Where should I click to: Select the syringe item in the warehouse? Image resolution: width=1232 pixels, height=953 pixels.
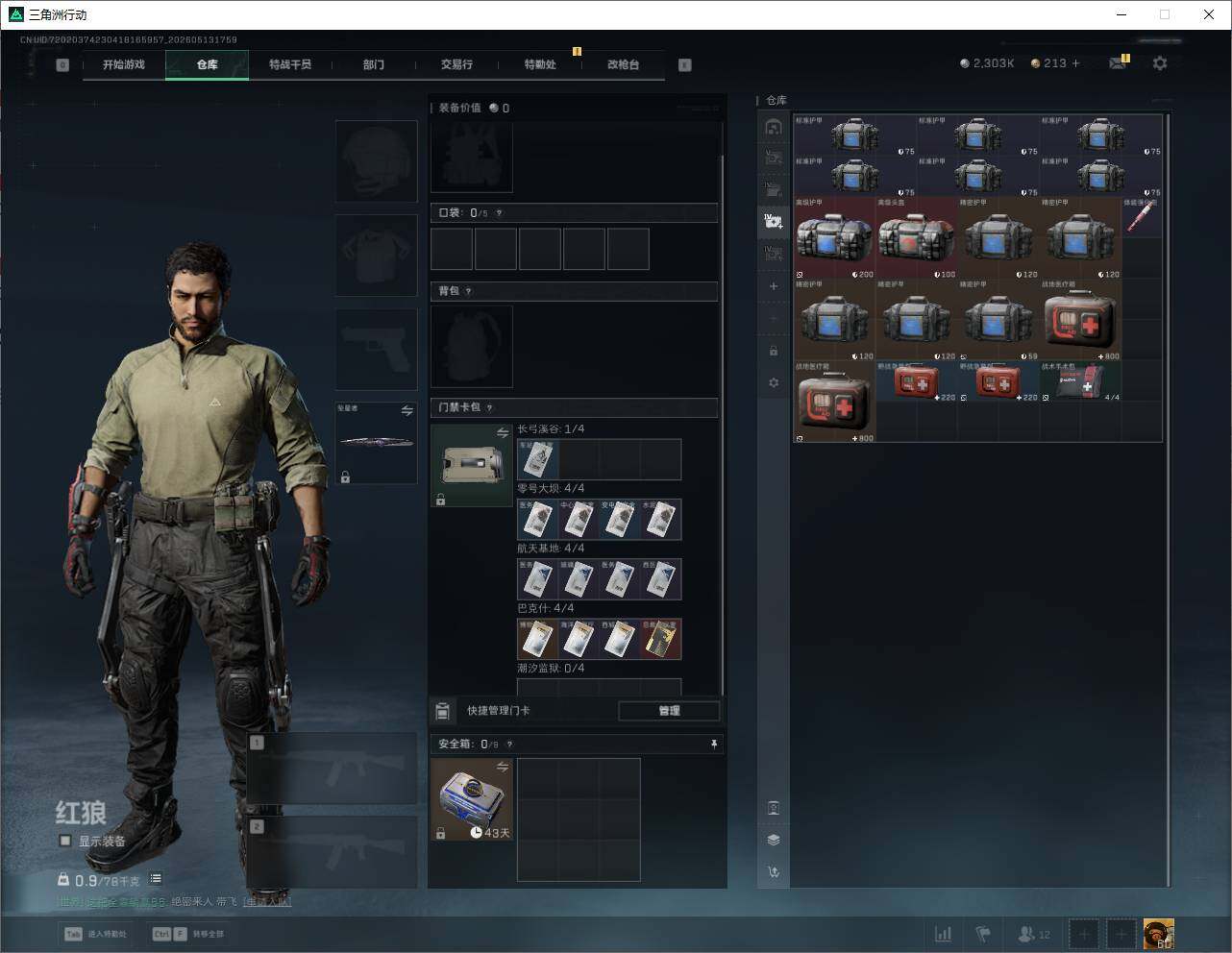(1142, 217)
